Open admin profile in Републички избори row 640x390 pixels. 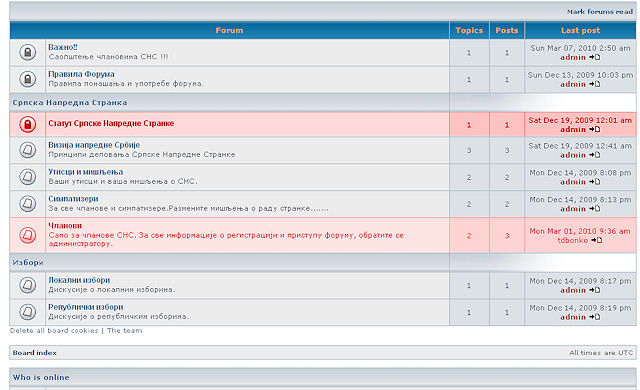[573, 317]
